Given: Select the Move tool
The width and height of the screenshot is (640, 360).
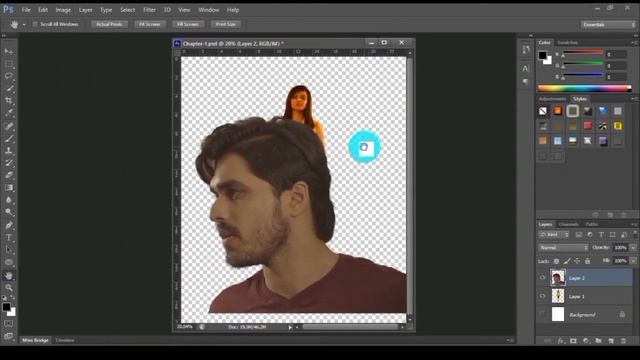Looking at the screenshot, I should click(x=9, y=51).
